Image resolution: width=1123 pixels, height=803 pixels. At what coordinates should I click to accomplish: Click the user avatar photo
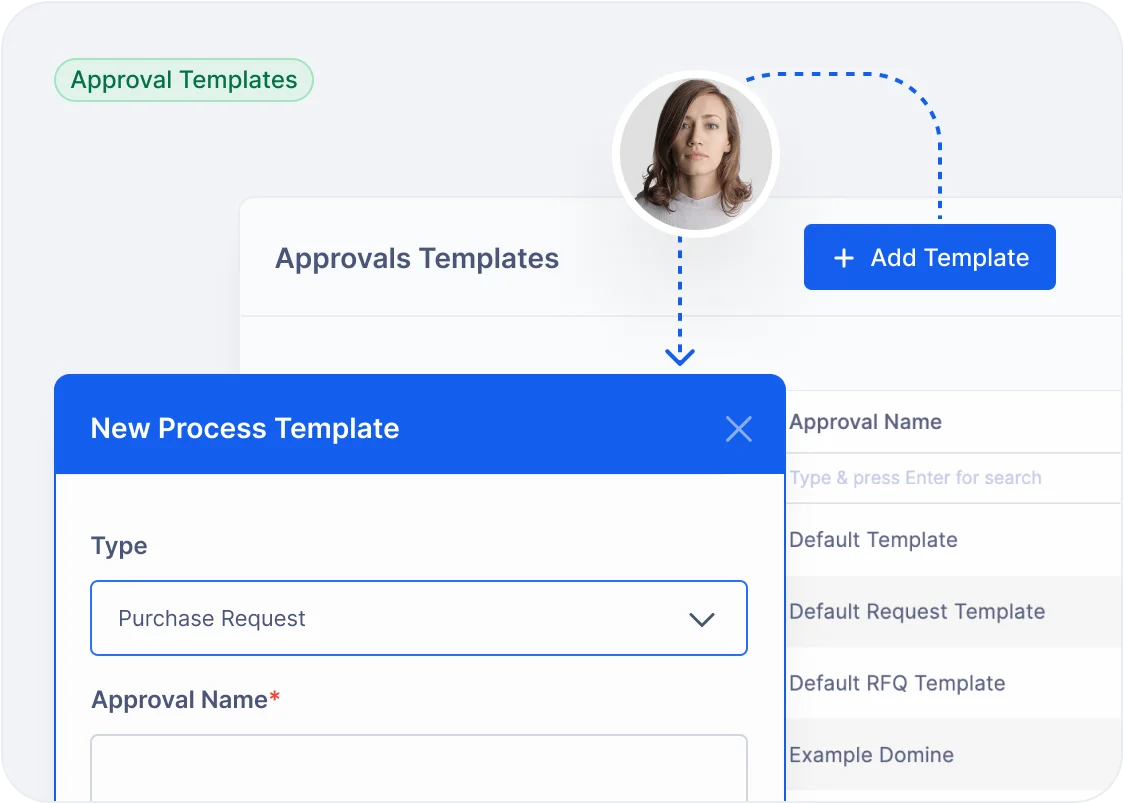pyautogui.click(x=695, y=153)
